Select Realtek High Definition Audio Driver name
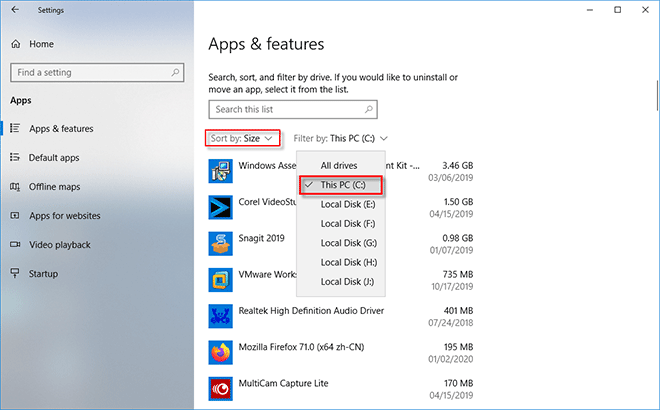The height and width of the screenshot is (410, 660). tap(311, 311)
